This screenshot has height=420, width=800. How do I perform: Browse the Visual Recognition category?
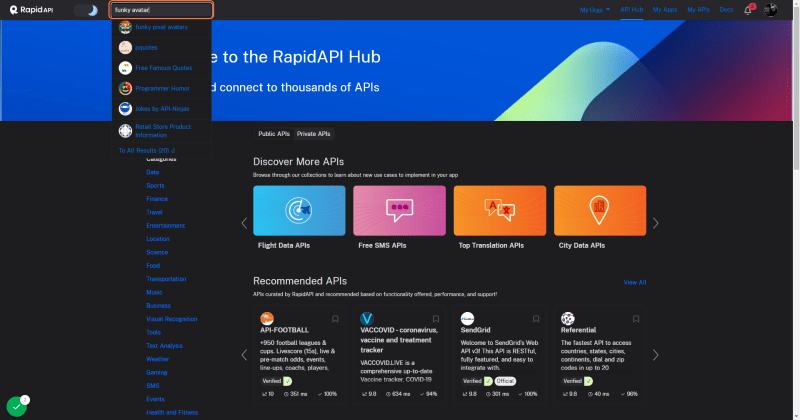point(171,319)
